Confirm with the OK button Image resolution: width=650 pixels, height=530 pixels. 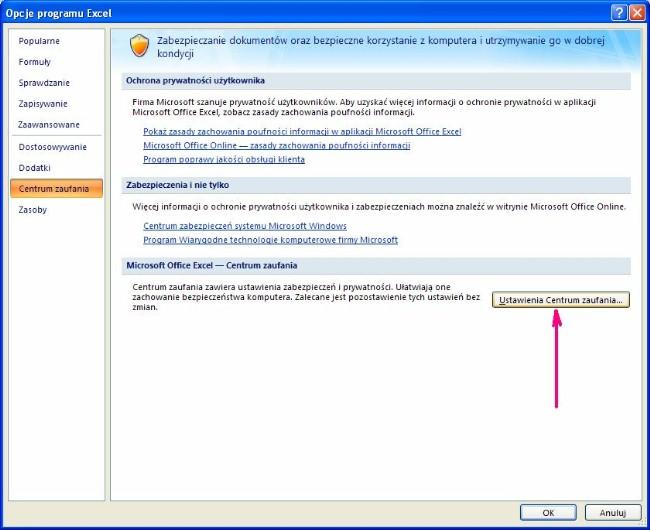[x=548, y=513]
